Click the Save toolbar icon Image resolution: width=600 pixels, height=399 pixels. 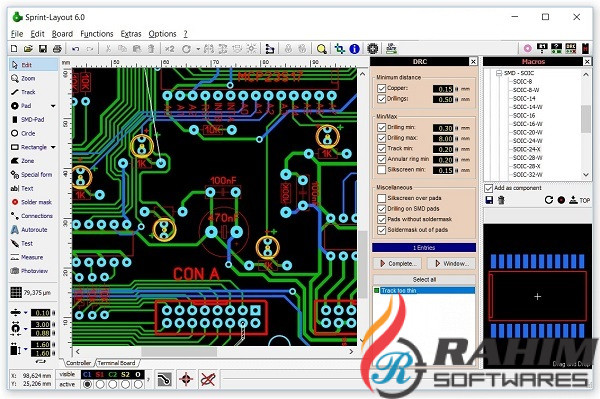[x=42, y=49]
